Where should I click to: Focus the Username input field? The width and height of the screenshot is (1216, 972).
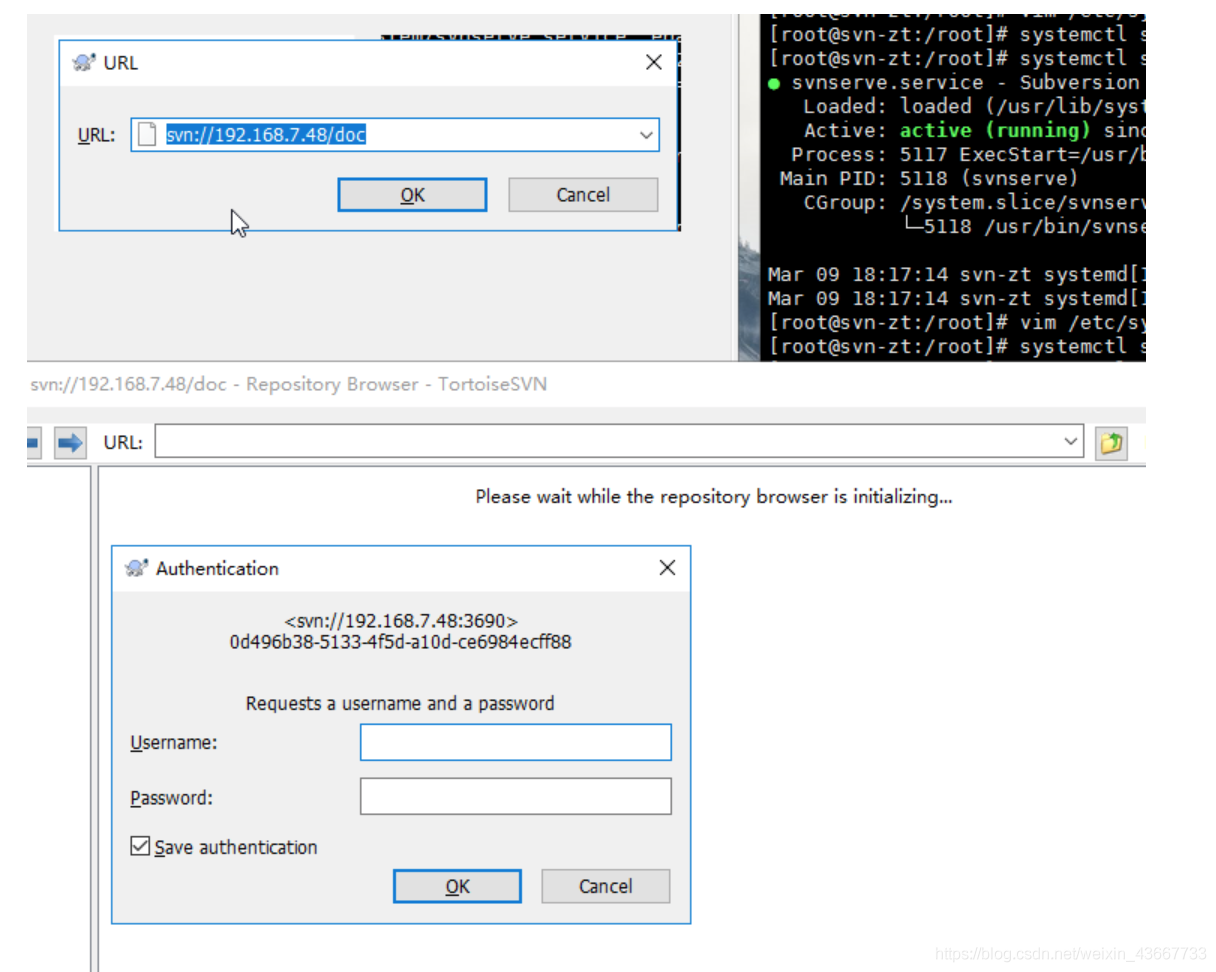(515, 743)
